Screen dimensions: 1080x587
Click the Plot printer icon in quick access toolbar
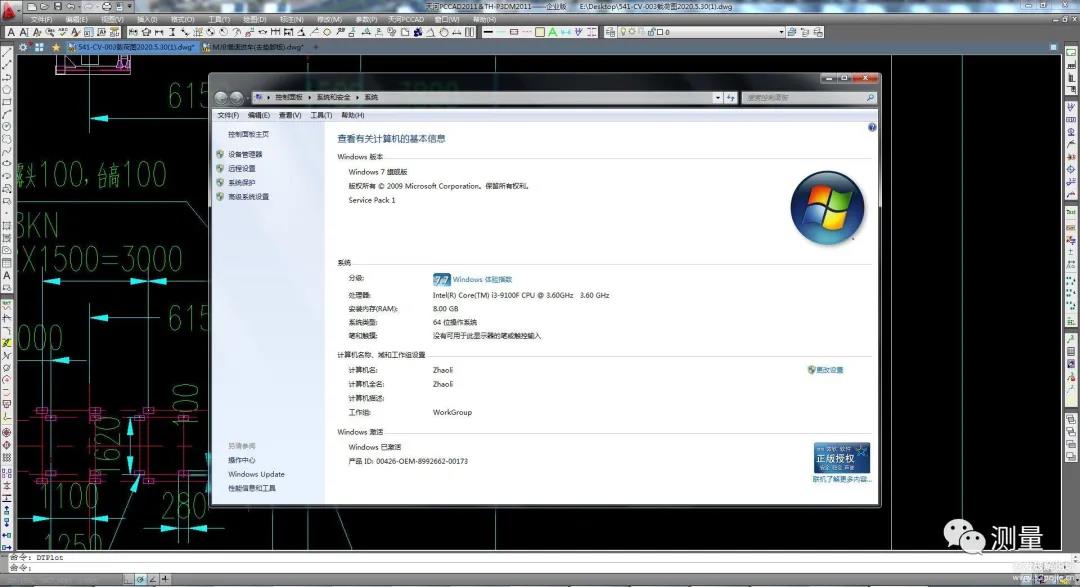(x=106, y=6)
